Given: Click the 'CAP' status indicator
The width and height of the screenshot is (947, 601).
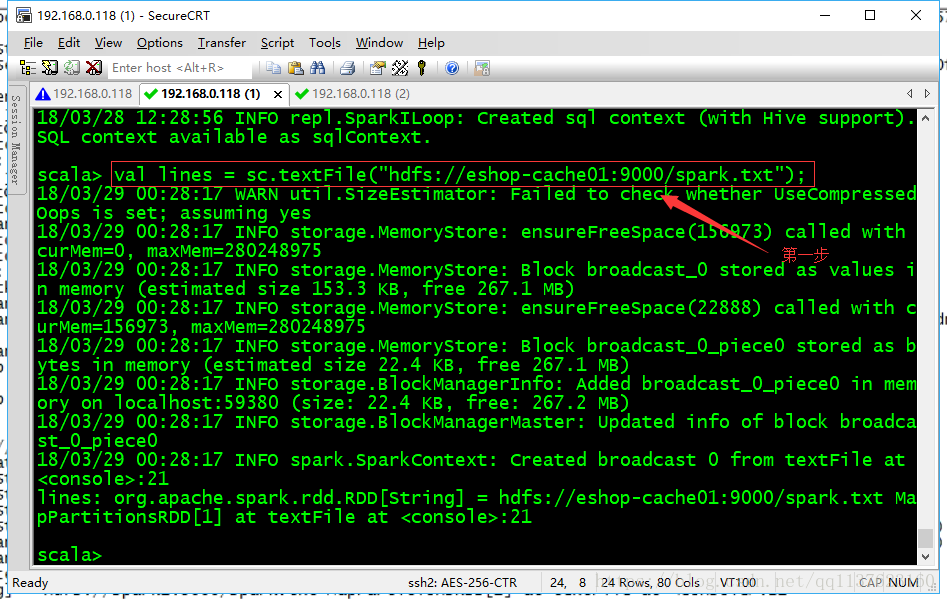Looking at the screenshot, I should point(870,583).
